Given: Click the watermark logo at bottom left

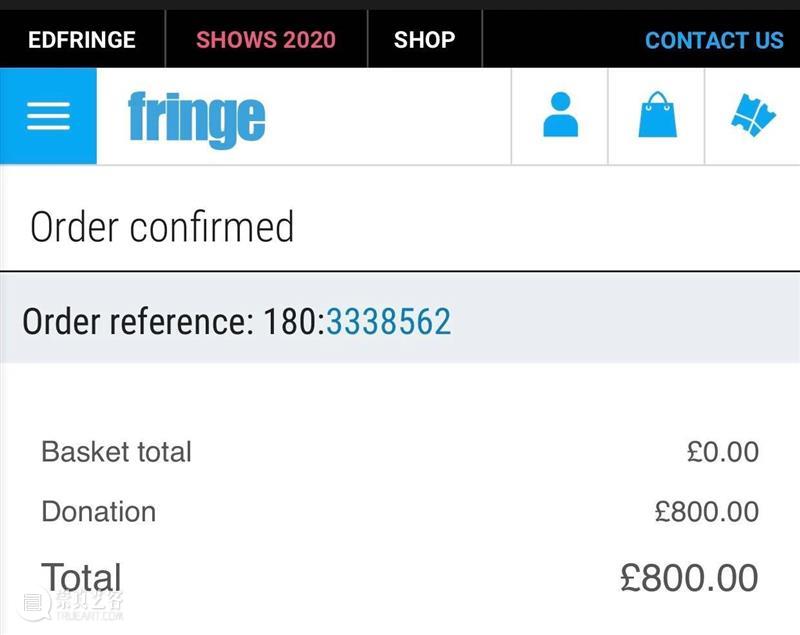Looking at the screenshot, I should tap(72, 605).
